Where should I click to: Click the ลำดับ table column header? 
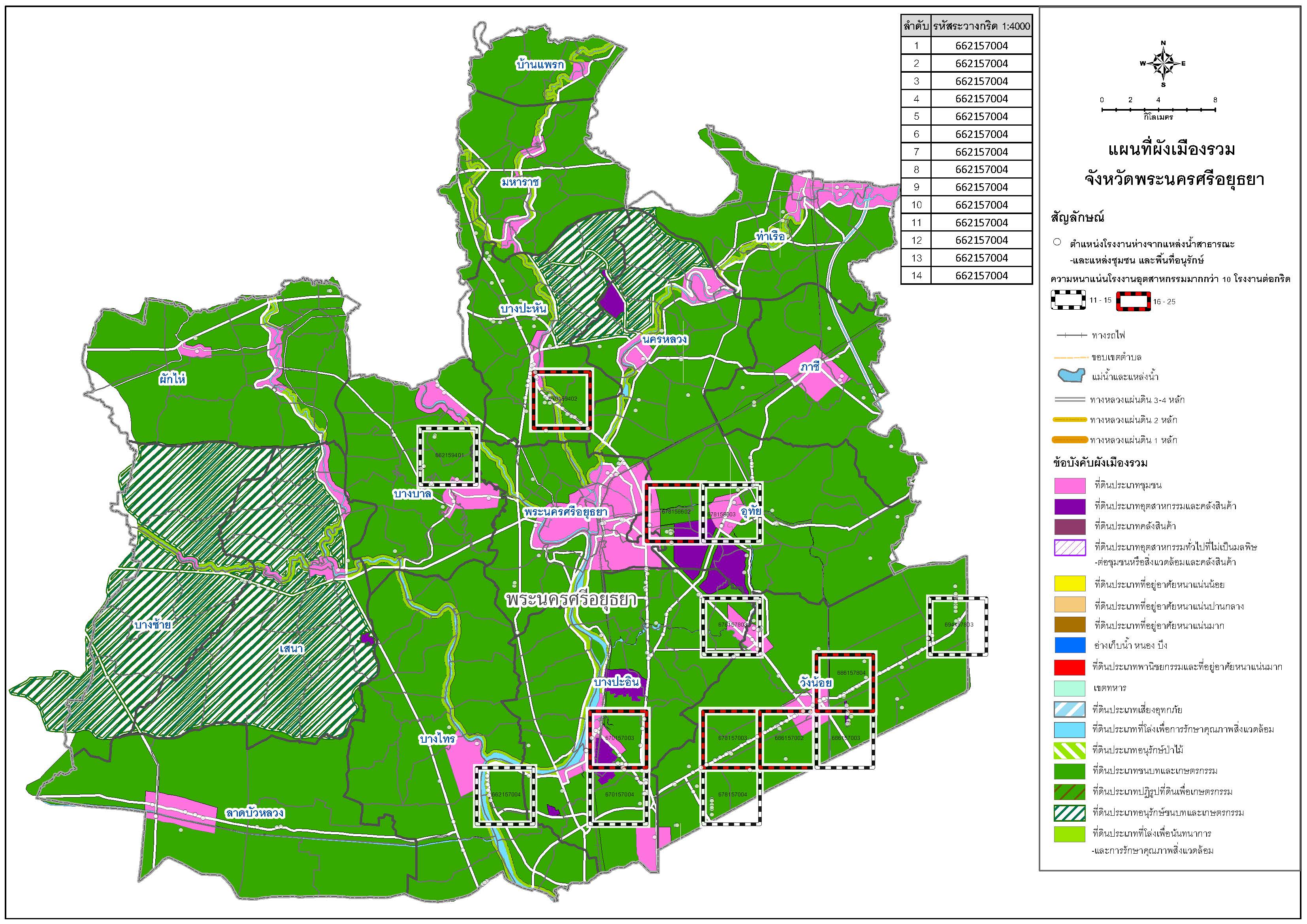916,26
